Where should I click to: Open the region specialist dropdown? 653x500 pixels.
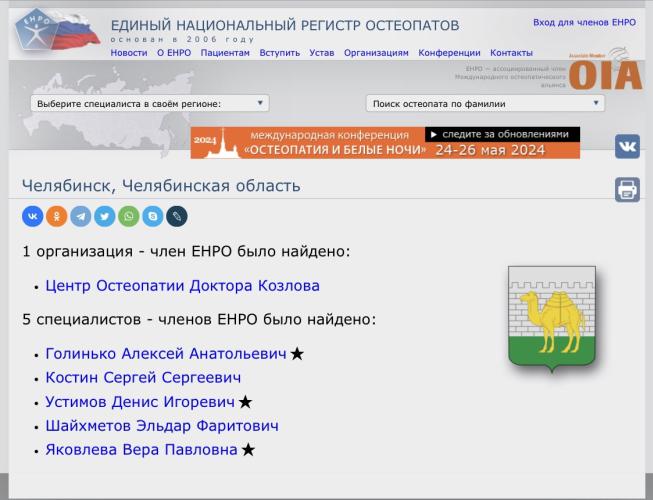point(150,104)
